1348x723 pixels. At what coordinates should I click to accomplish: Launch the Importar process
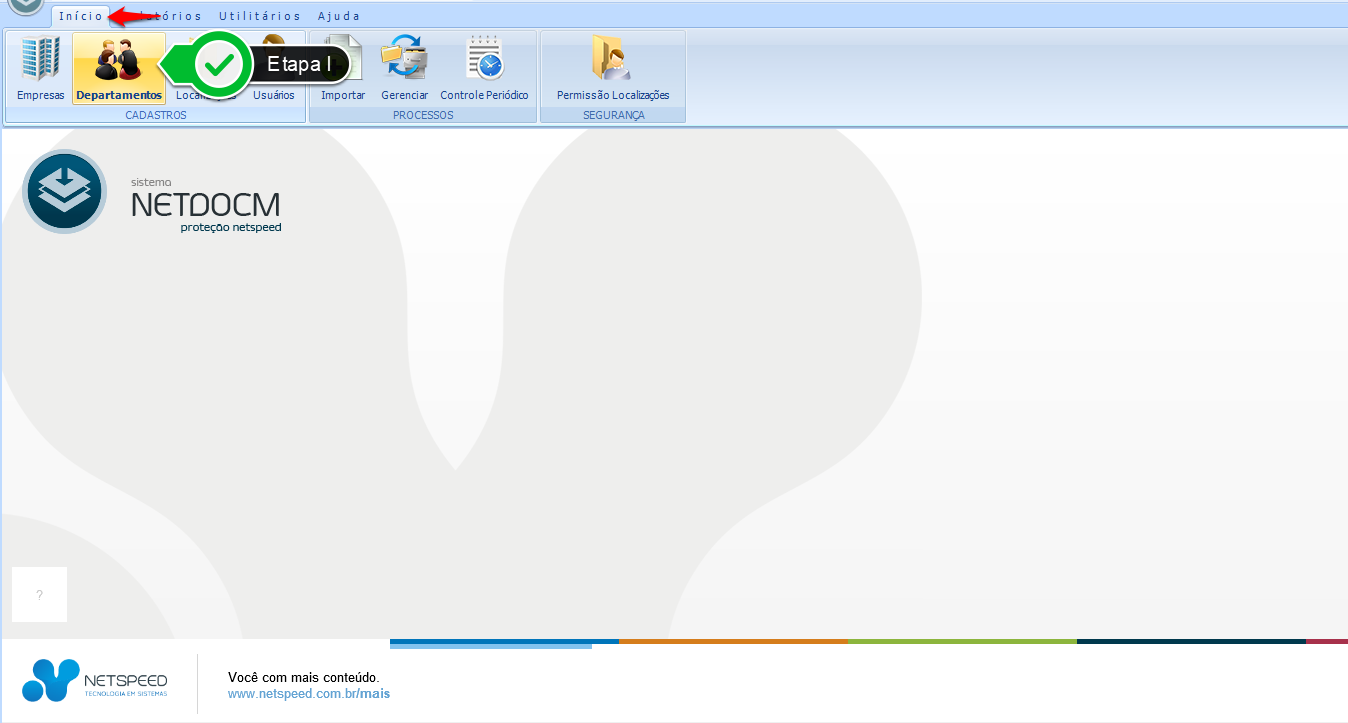(343, 69)
